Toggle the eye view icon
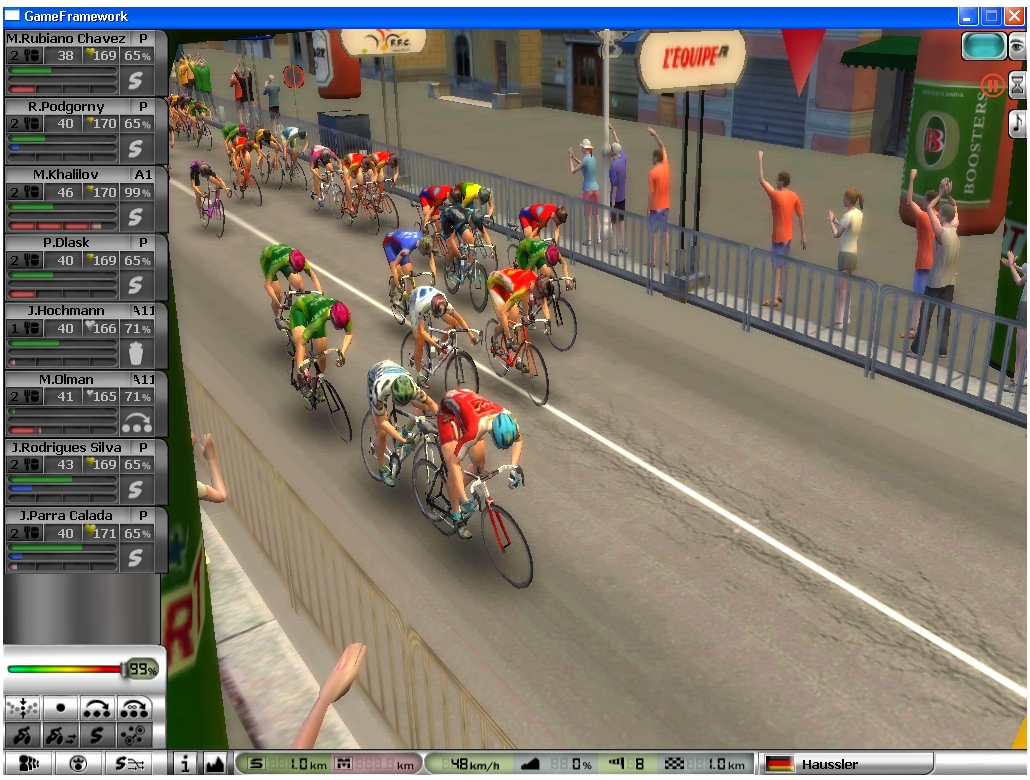This screenshot has width=1030, height=780. coord(1017,47)
